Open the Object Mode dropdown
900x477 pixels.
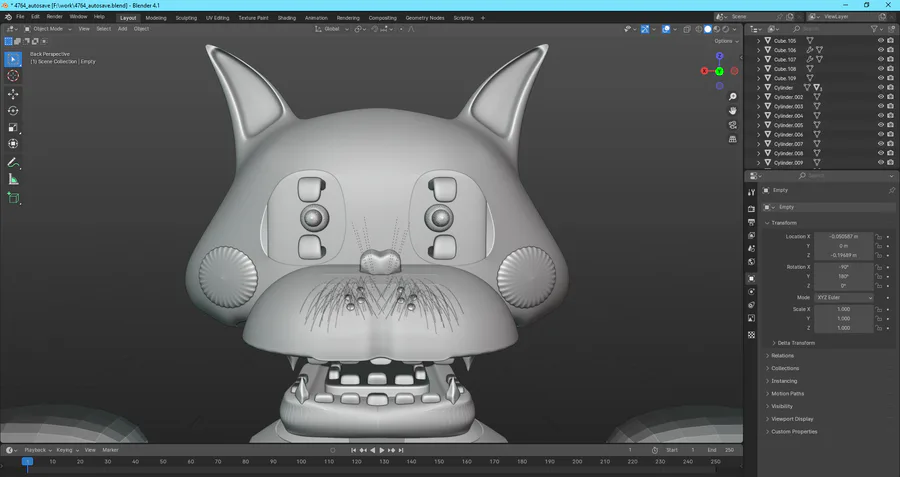(x=48, y=29)
